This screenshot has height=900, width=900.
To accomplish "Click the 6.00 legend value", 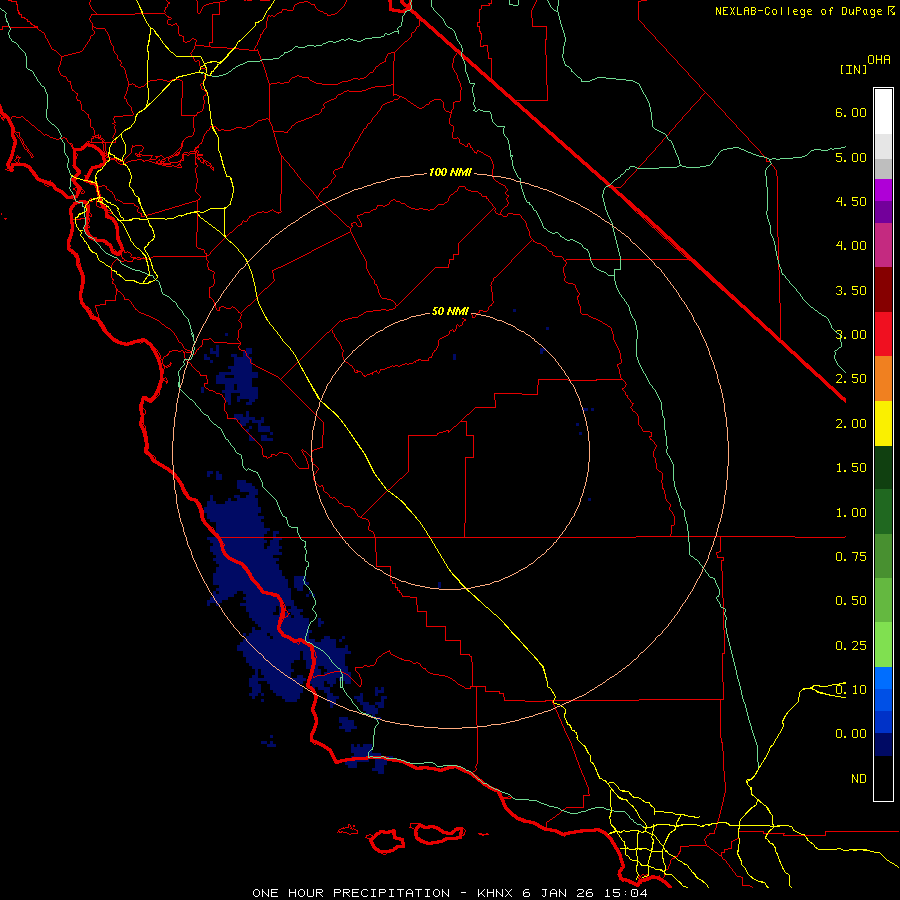I will (851, 112).
